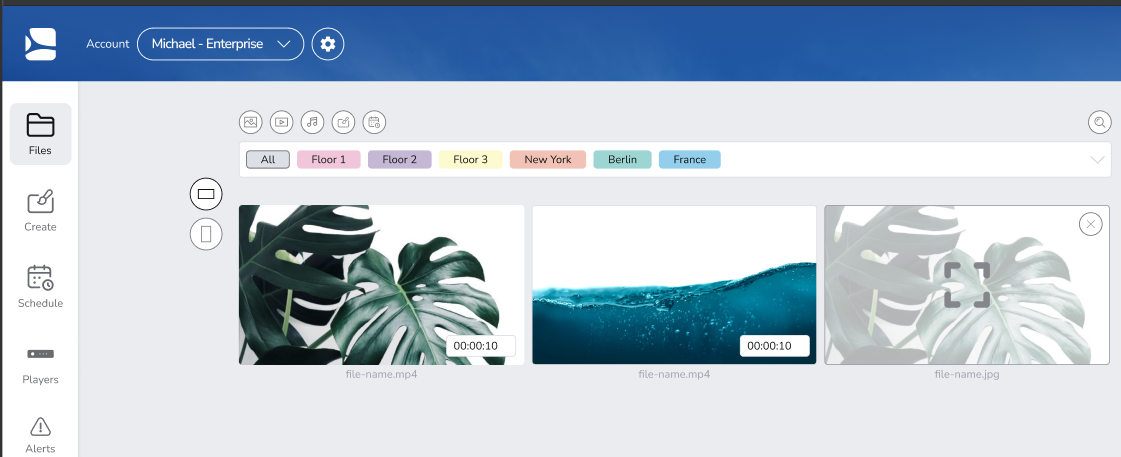This screenshot has height=457, width=1121.
Task: Filter by the Floor 2 tag
Action: [400, 159]
